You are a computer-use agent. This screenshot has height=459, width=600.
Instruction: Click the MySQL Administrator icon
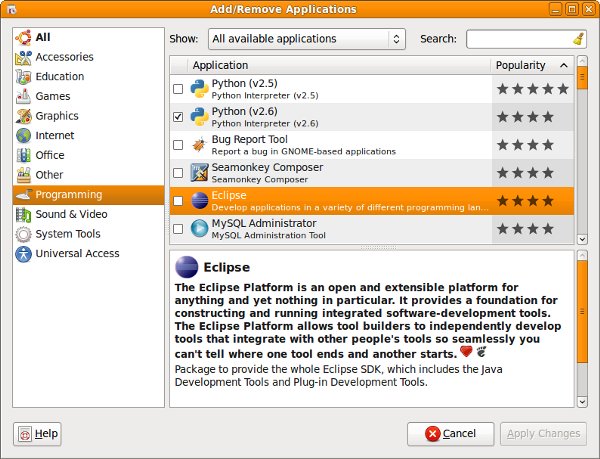click(199, 229)
